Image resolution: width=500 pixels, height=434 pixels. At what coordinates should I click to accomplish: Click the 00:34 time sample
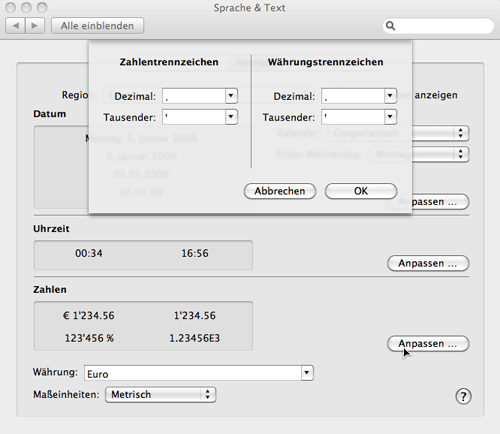(89, 253)
